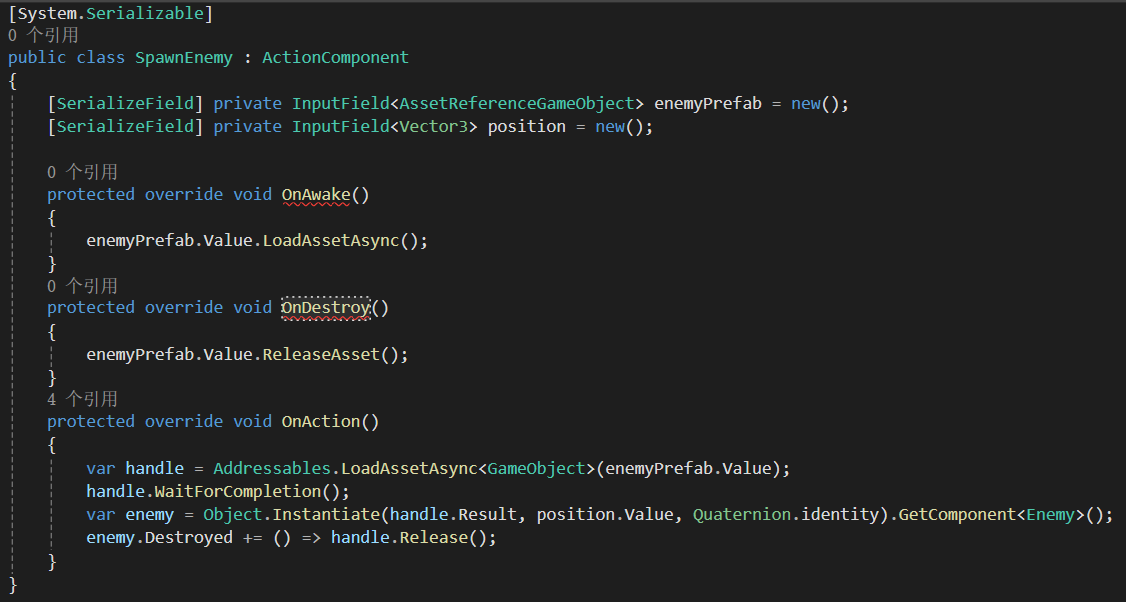Select the AssetReferenceGameObject type argument
The width and height of the screenshot is (1126, 602).
517,104
